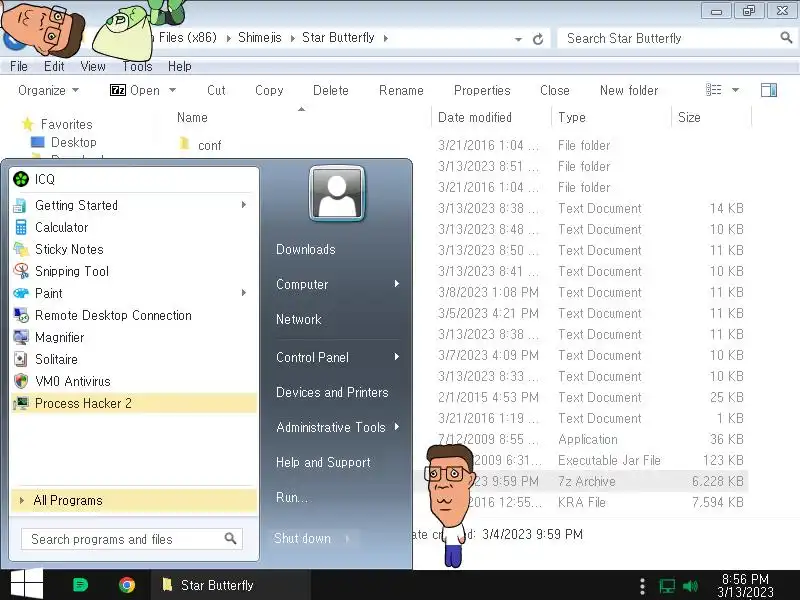Image resolution: width=800 pixels, height=600 pixels.
Task: Open ICQ from the Start menu
Action: click(134, 180)
